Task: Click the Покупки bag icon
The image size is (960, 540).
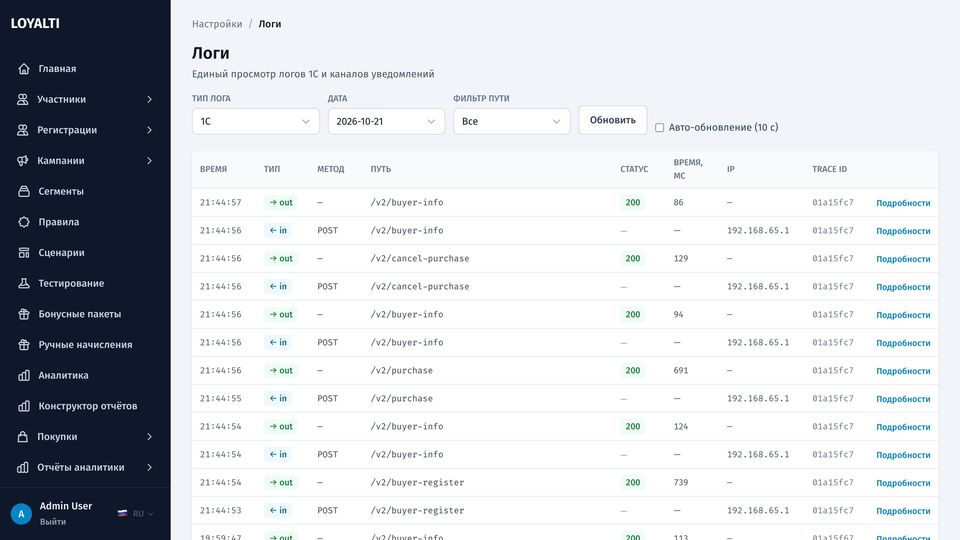Action: (x=23, y=437)
